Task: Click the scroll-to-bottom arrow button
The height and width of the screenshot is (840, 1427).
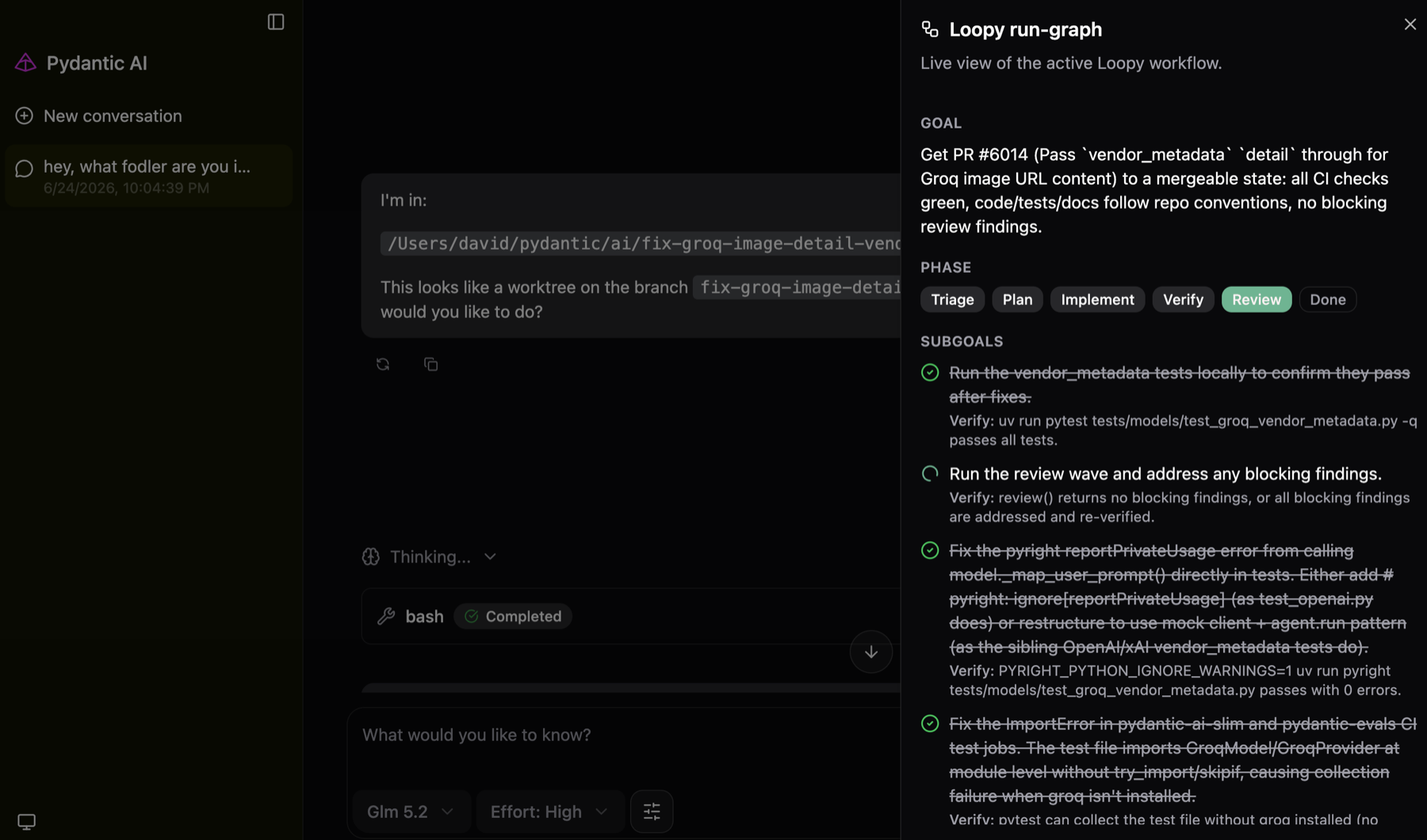Action: (871, 652)
